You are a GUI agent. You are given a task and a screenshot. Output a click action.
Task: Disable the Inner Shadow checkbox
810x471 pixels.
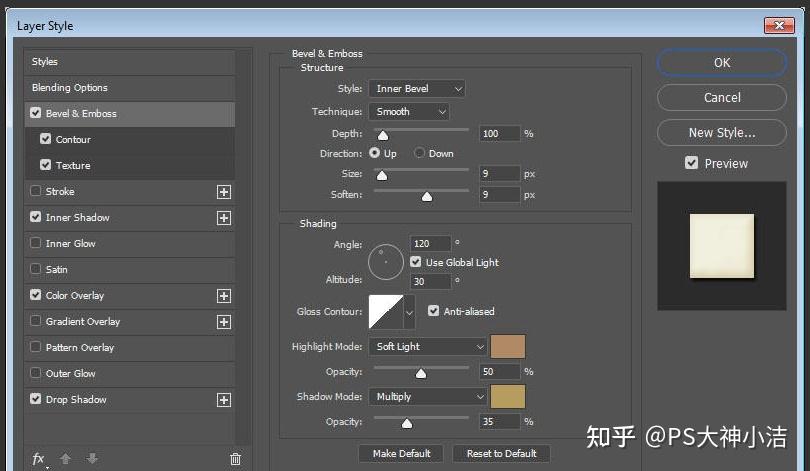(36, 216)
